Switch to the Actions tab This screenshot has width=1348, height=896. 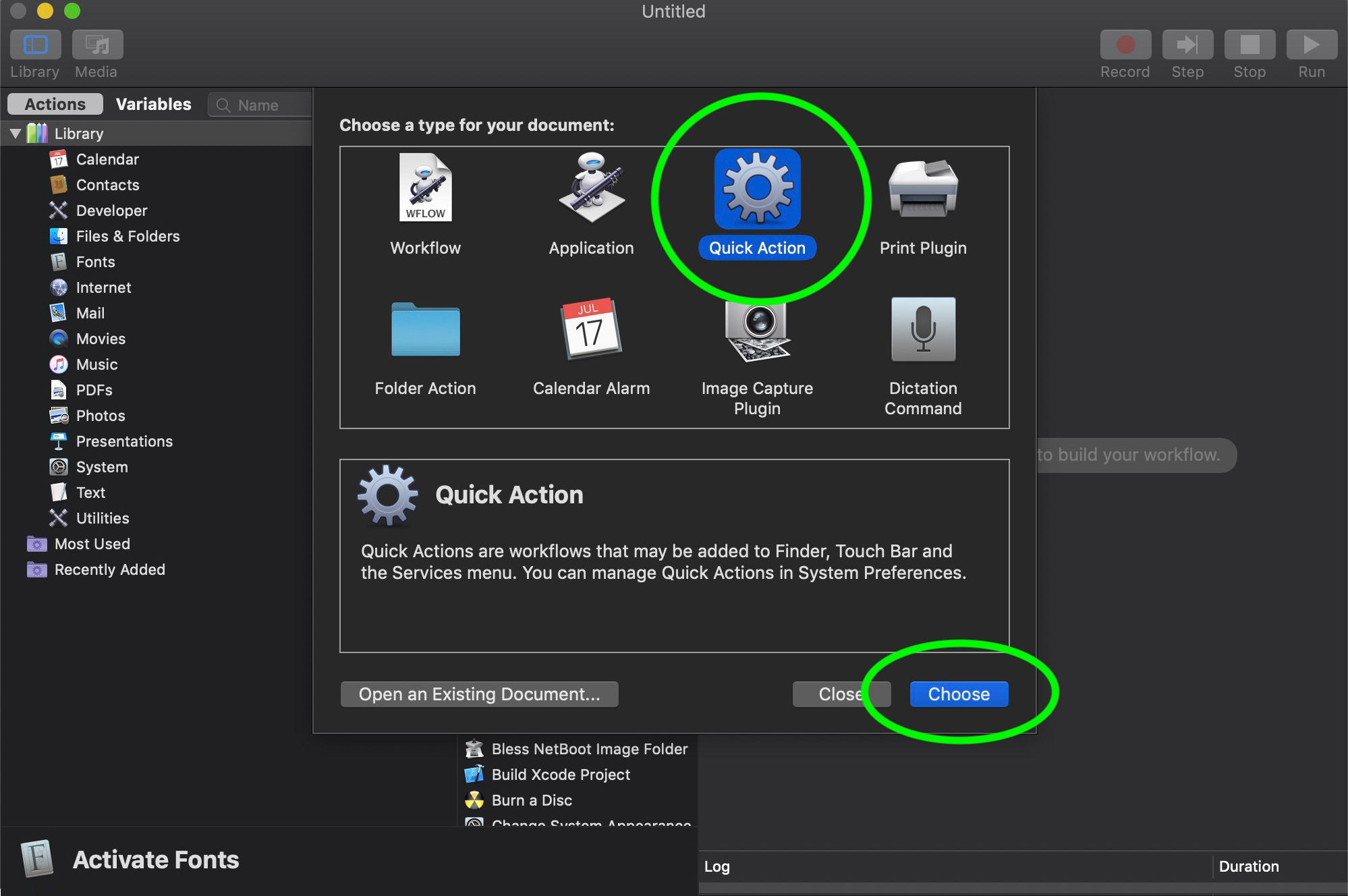click(x=54, y=104)
